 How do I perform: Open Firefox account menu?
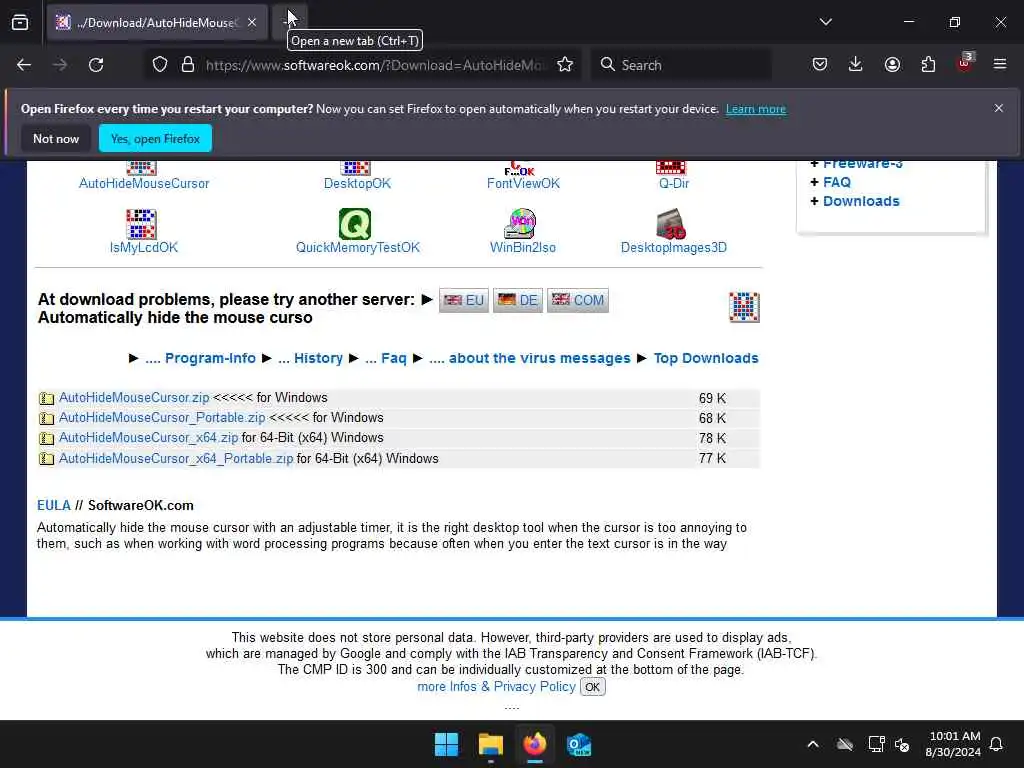(x=892, y=65)
